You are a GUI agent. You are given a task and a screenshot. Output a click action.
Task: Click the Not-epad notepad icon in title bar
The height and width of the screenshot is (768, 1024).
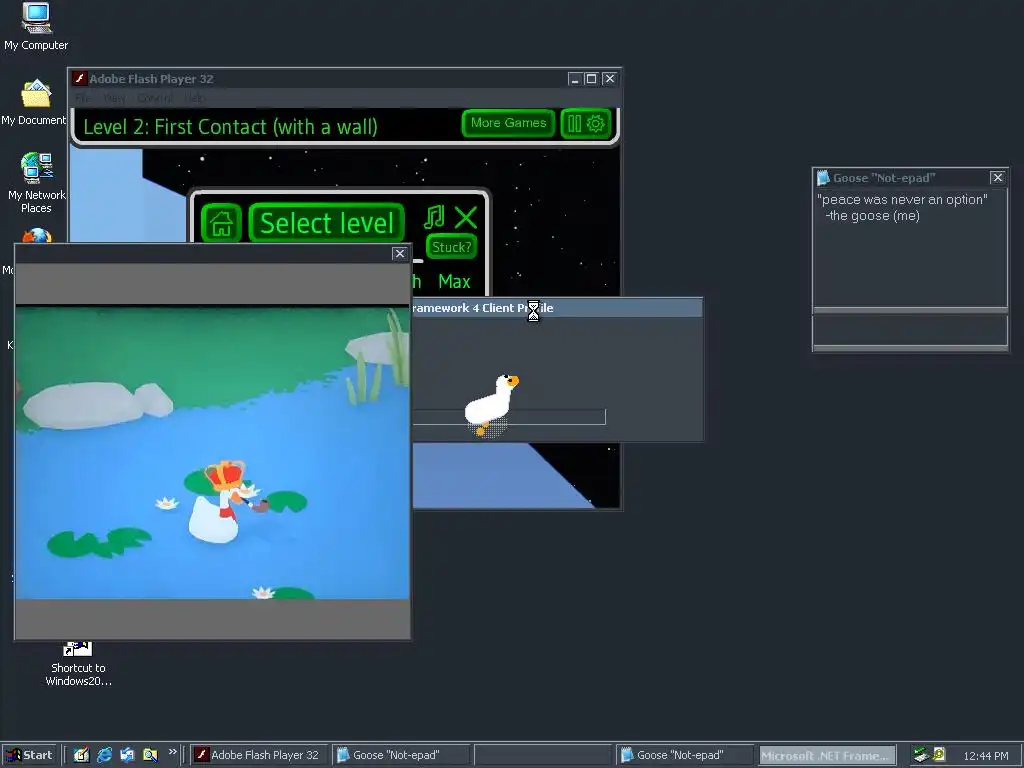(823, 178)
